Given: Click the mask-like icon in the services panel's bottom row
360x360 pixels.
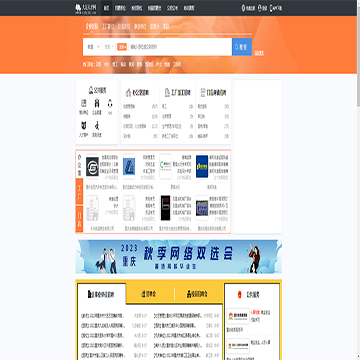Looking at the screenshot, I should [x=83, y=126].
